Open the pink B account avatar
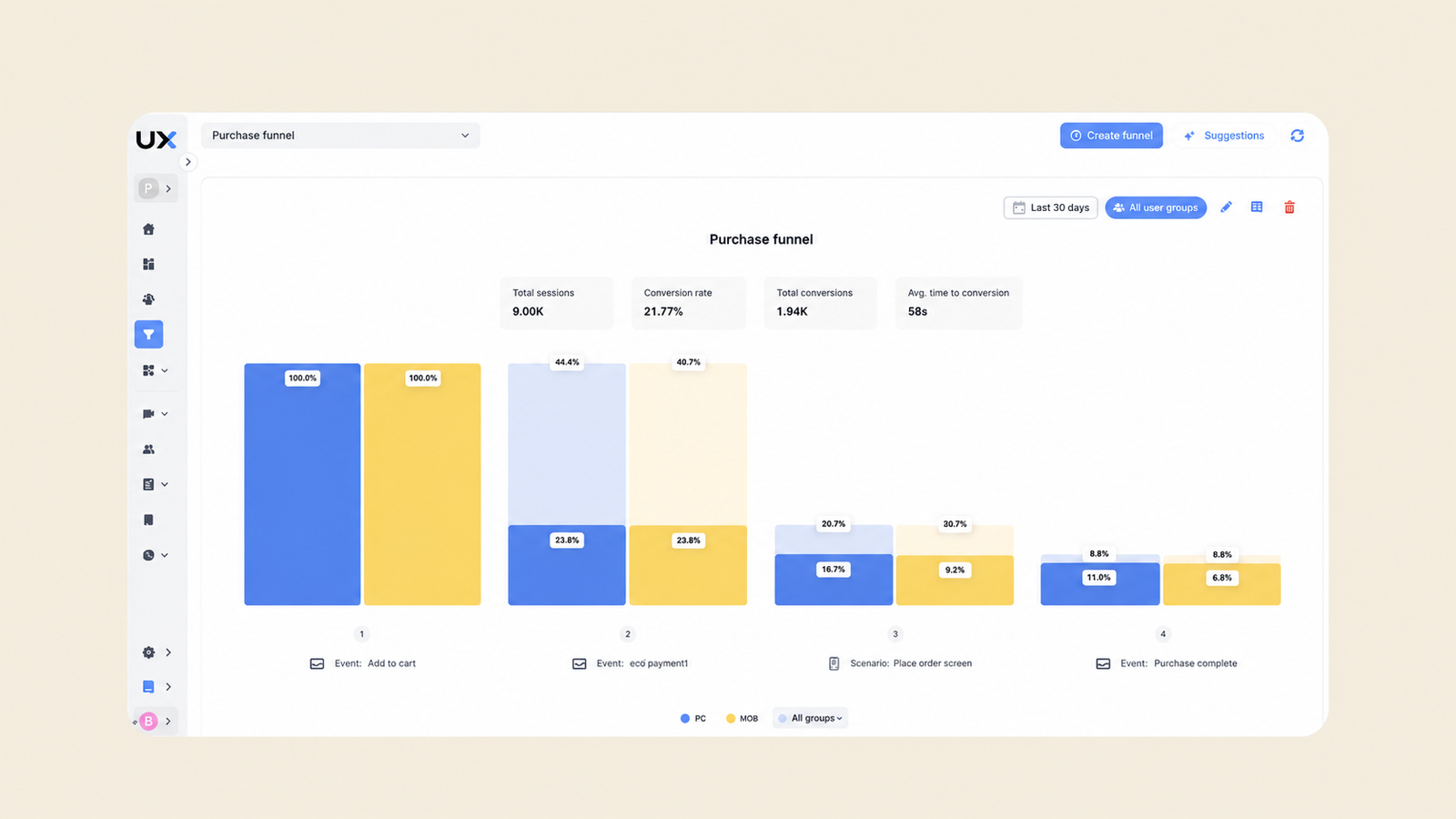 coord(148,722)
